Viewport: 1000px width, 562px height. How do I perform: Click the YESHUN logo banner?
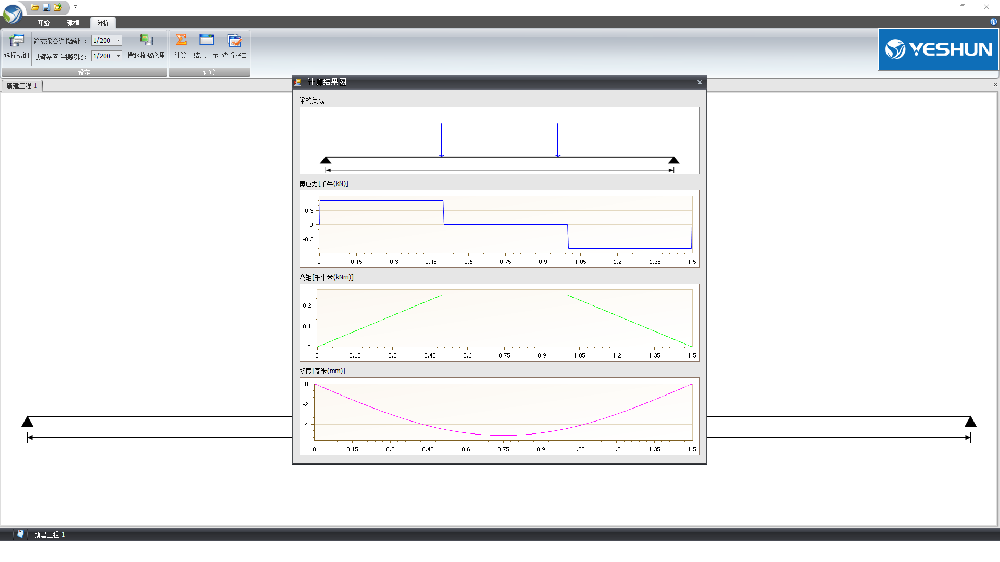click(937, 50)
